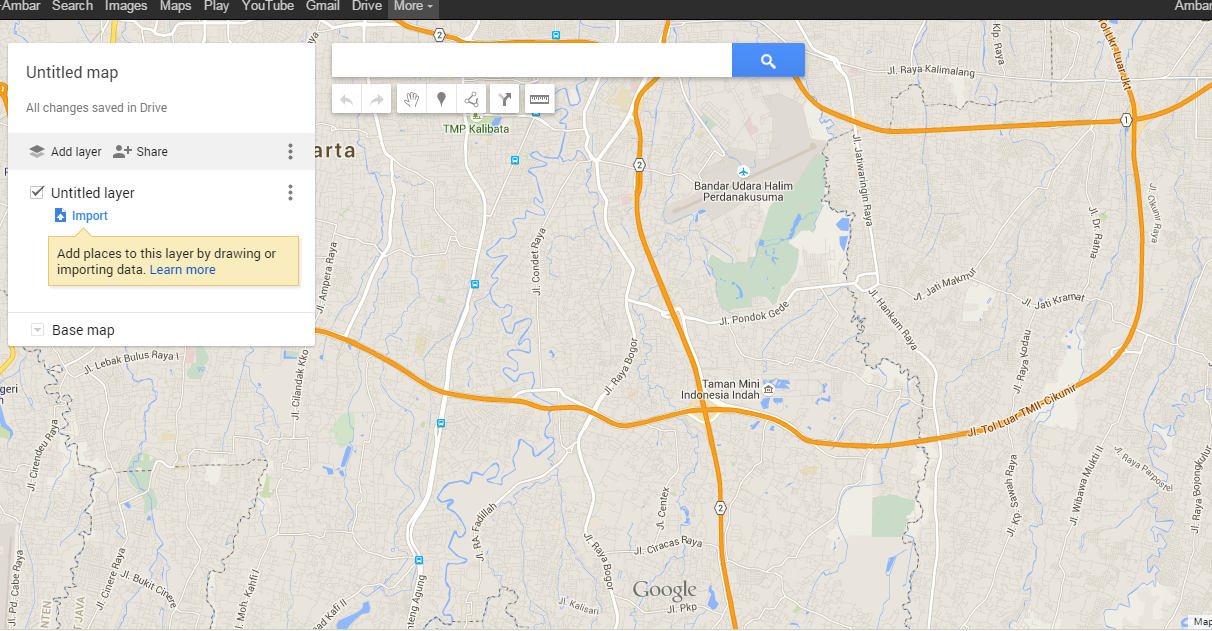Select the add directions tool
The height and width of the screenshot is (631, 1212).
505,99
